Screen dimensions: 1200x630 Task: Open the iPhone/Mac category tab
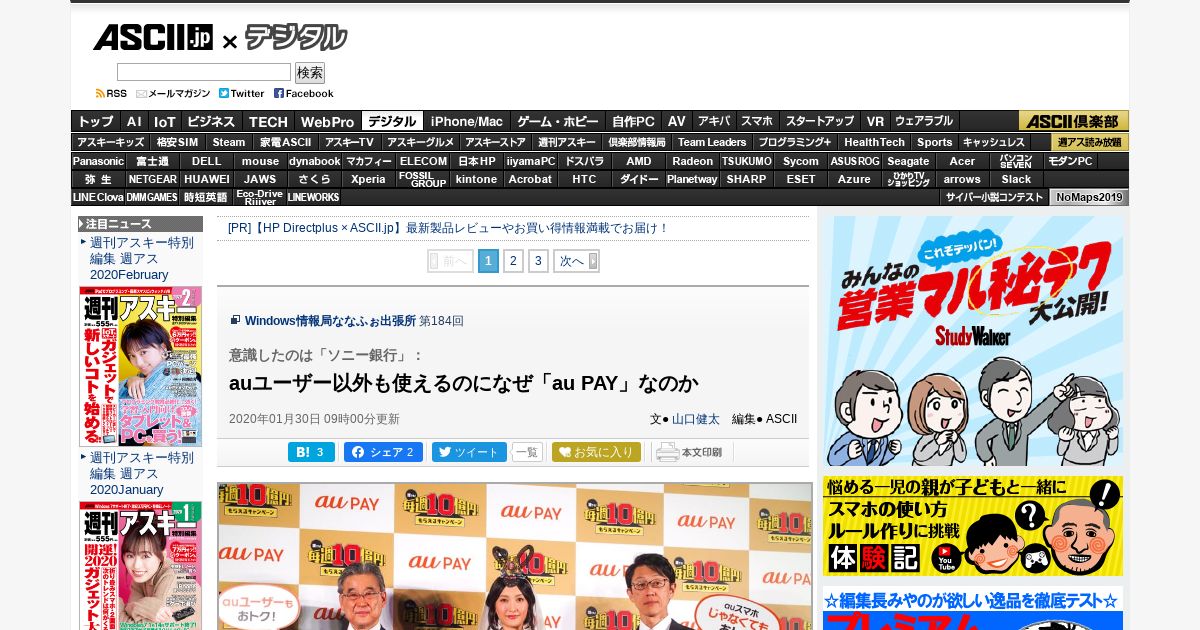click(467, 121)
